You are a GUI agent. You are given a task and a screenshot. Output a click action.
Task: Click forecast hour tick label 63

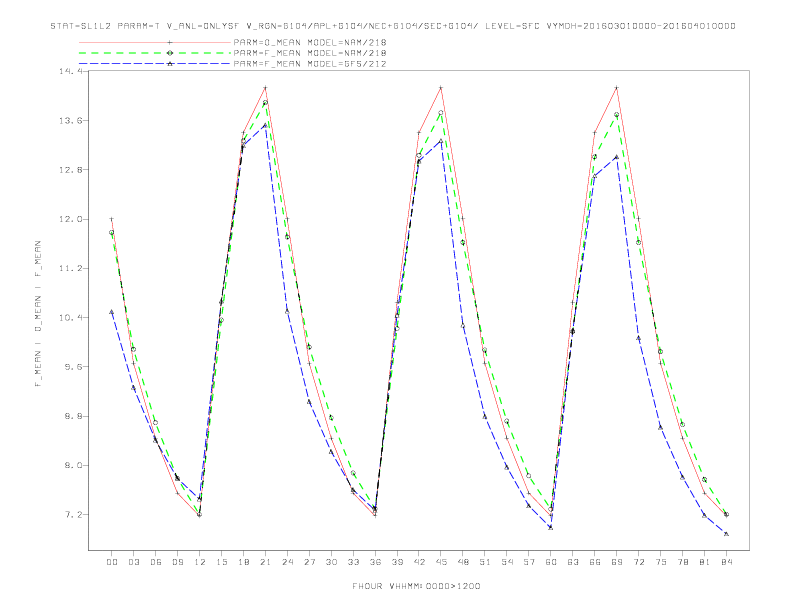(x=573, y=562)
